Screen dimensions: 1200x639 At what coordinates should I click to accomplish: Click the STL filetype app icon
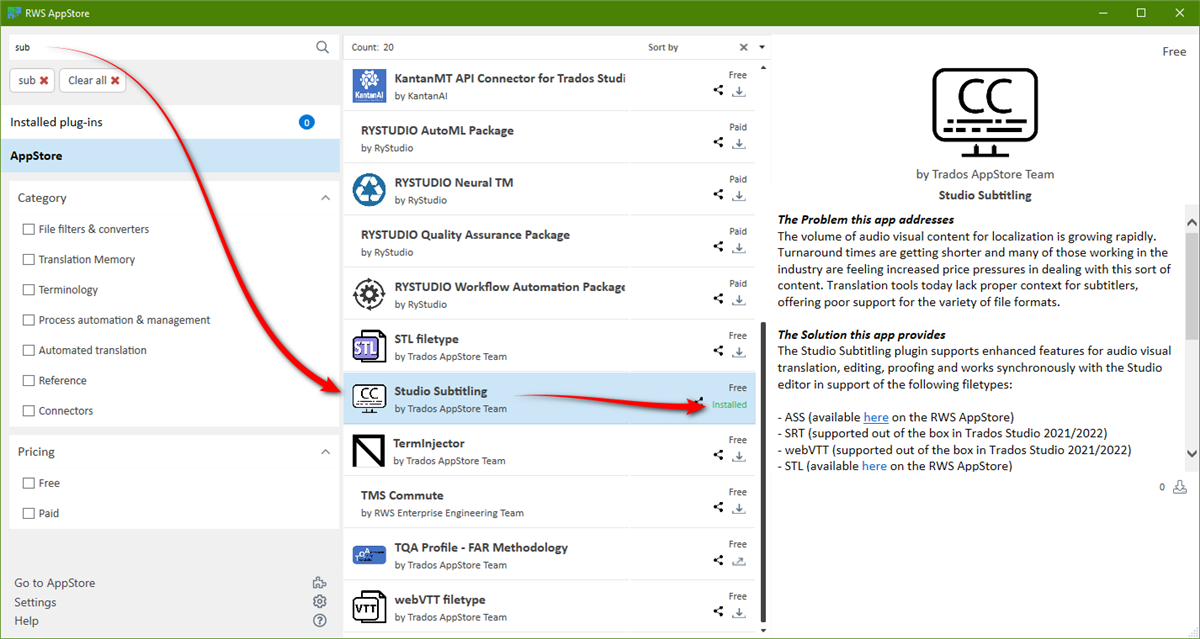369,346
